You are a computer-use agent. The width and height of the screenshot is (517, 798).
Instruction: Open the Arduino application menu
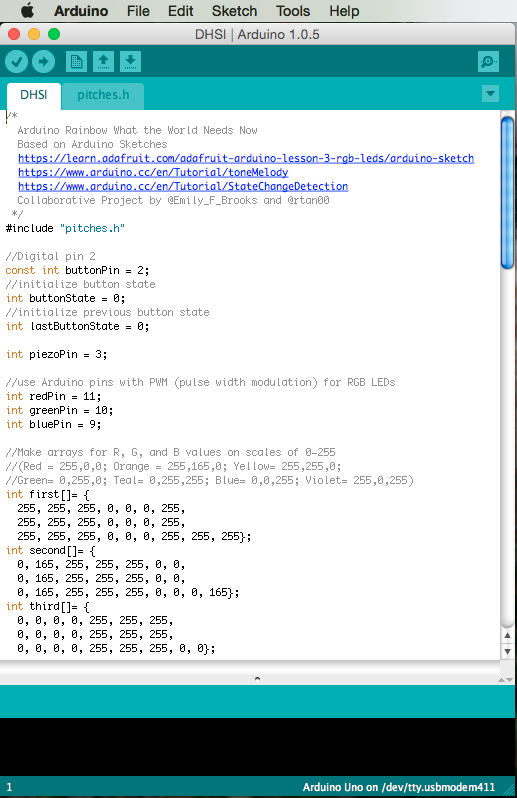[81, 11]
